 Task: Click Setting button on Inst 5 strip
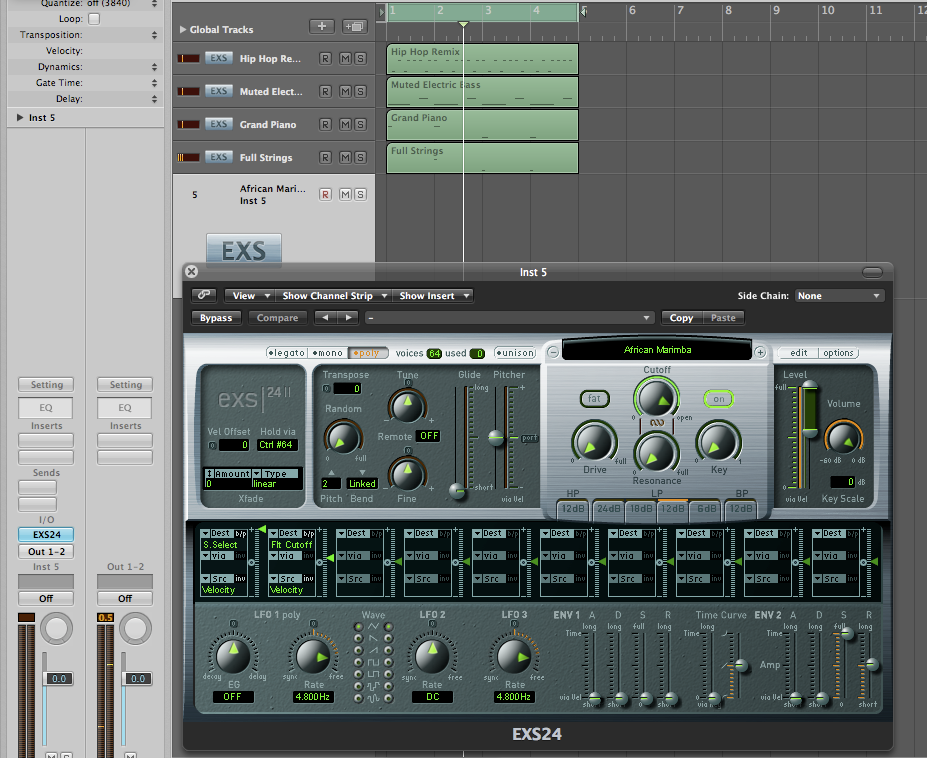(46, 384)
